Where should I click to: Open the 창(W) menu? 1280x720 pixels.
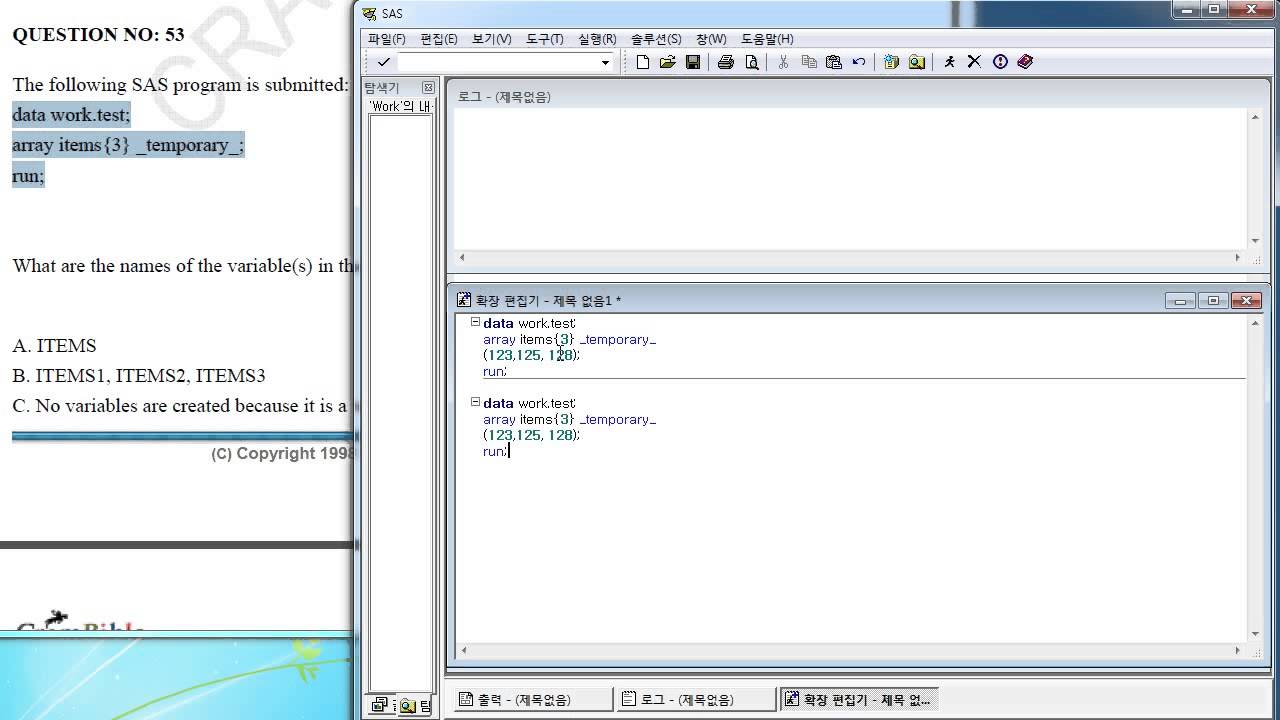[711, 39]
